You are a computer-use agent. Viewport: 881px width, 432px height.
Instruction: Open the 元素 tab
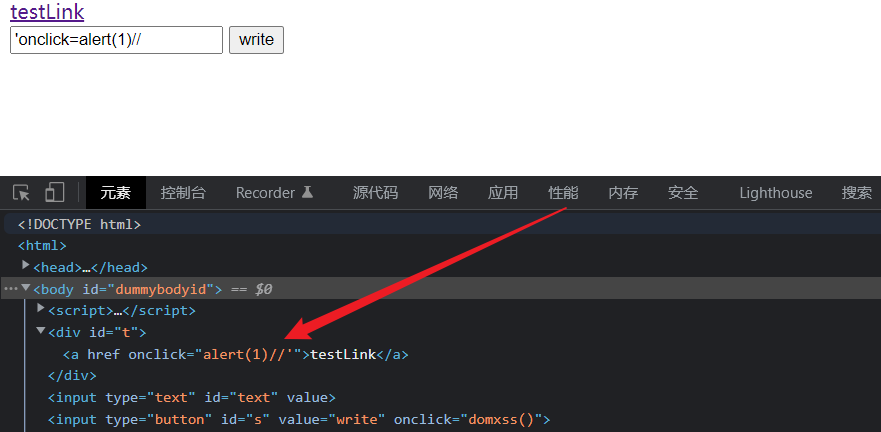pos(116,193)
